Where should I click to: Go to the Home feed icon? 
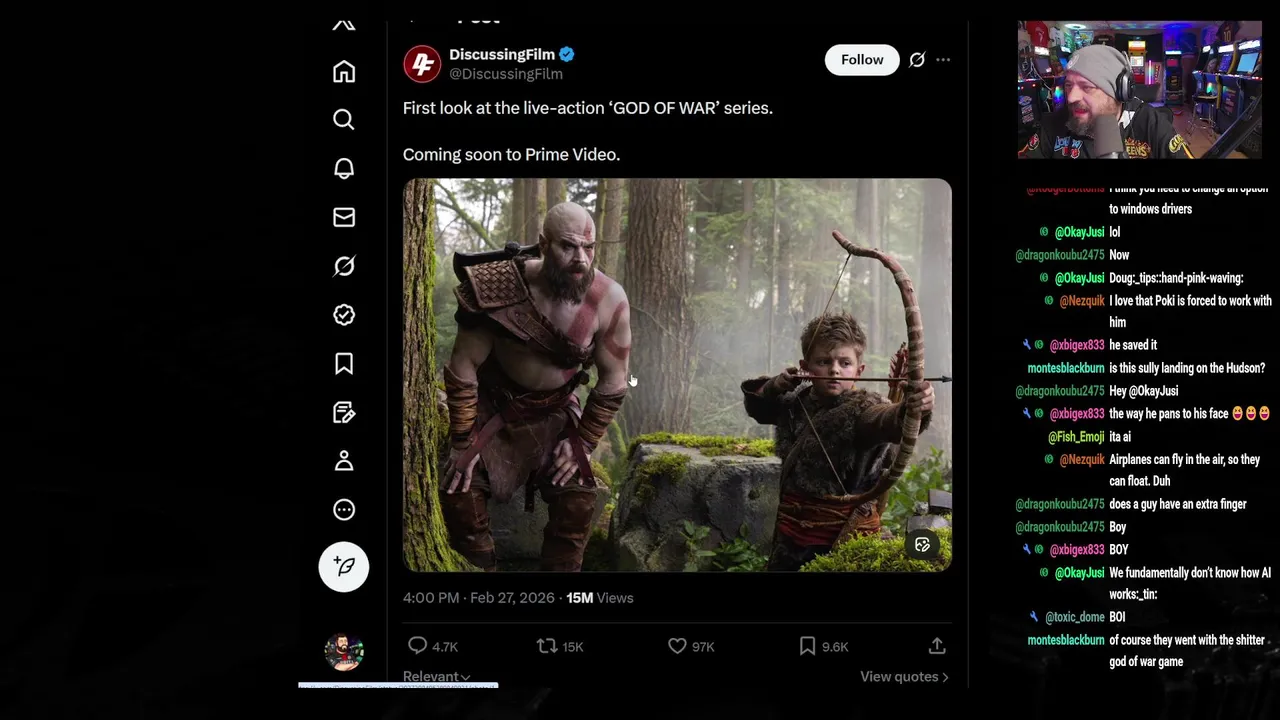click(x=344, y=72)
